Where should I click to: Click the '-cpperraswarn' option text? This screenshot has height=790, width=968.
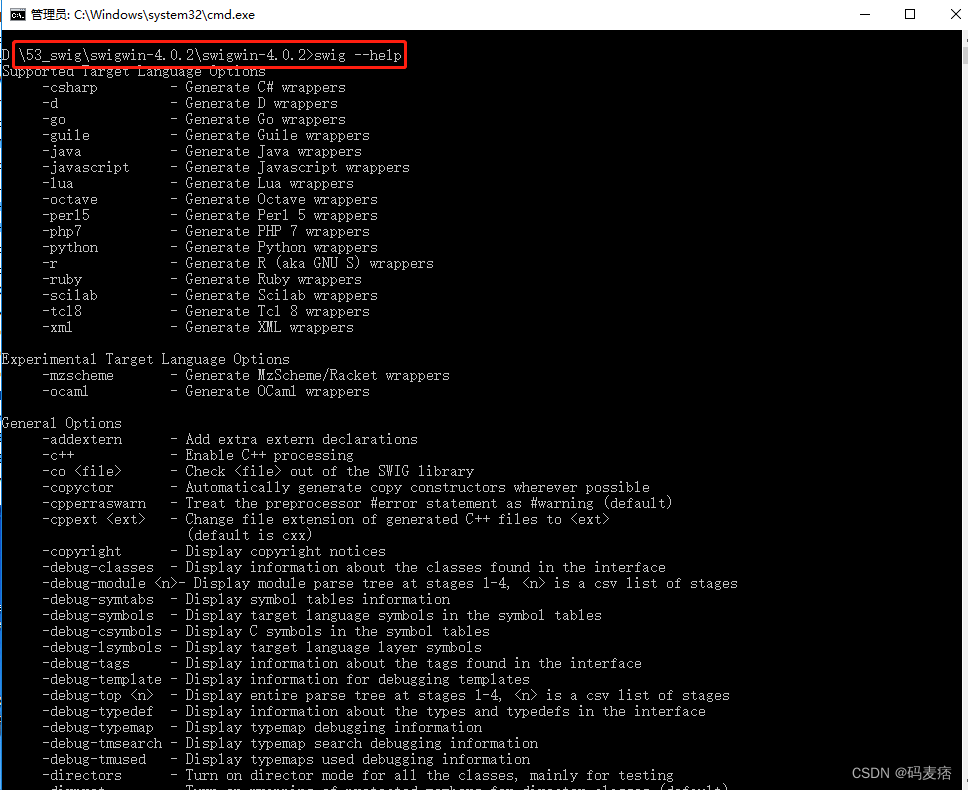(94, 504)
